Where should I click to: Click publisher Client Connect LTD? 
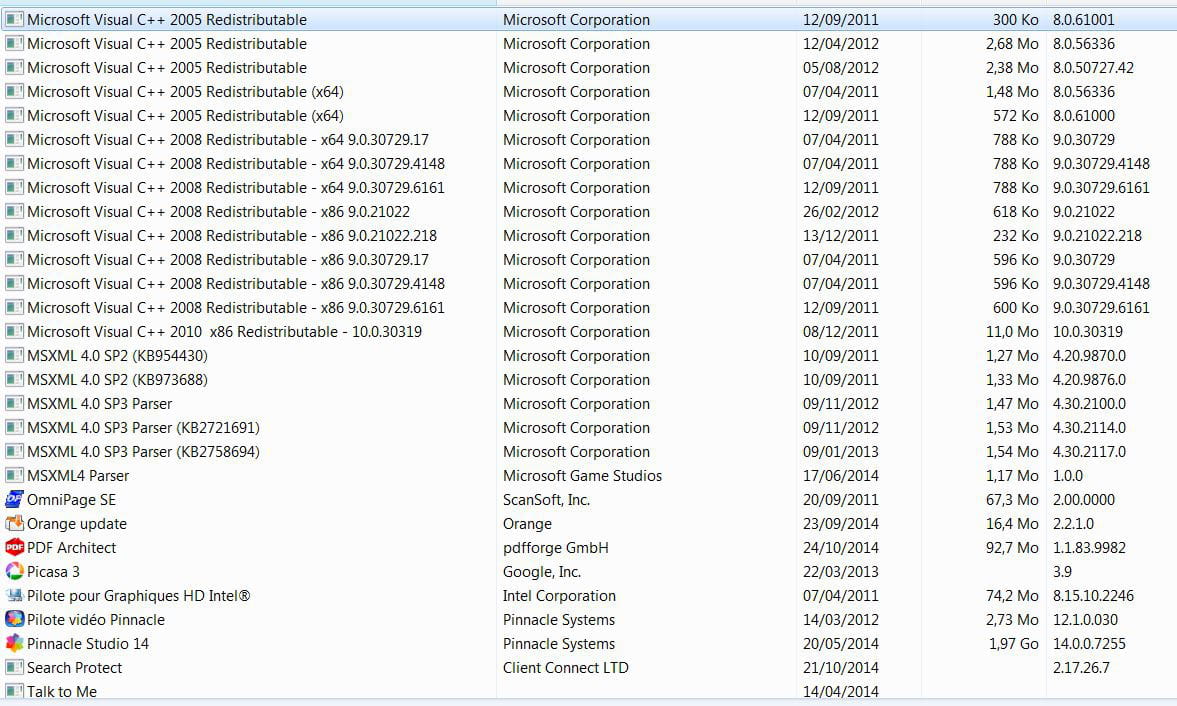566,668
